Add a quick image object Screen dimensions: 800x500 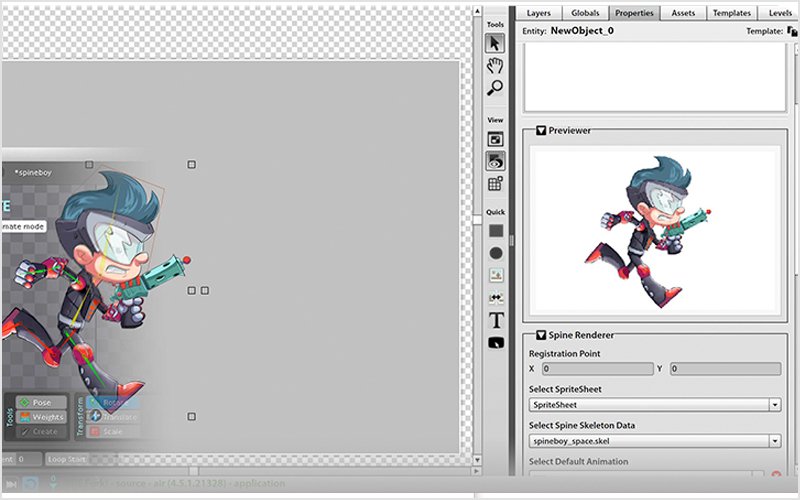496,276
